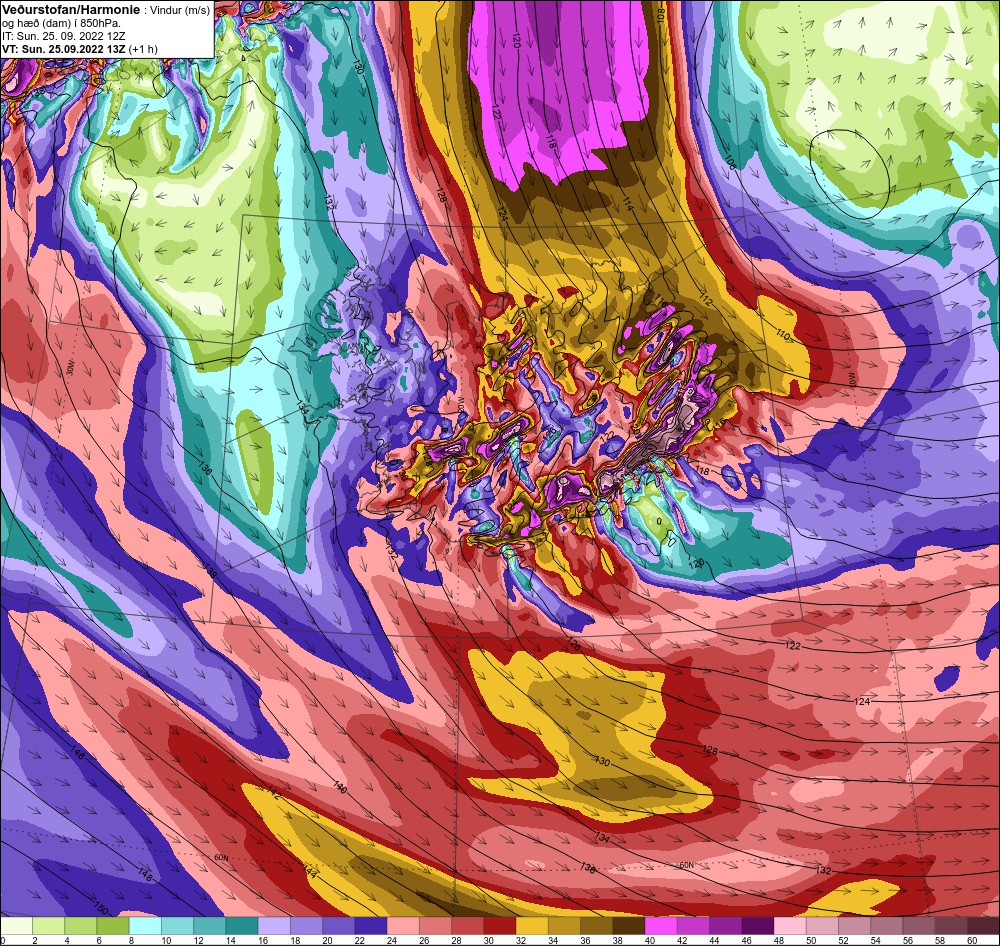Click the pale cream 0–2 m/s legend swatch
The image size is (1000, 946).
17,926
